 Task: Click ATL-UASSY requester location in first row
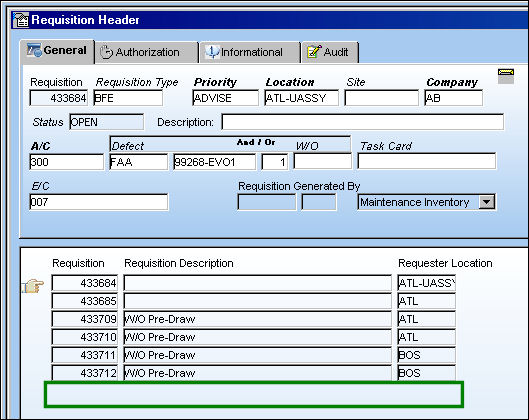(426, 283)
